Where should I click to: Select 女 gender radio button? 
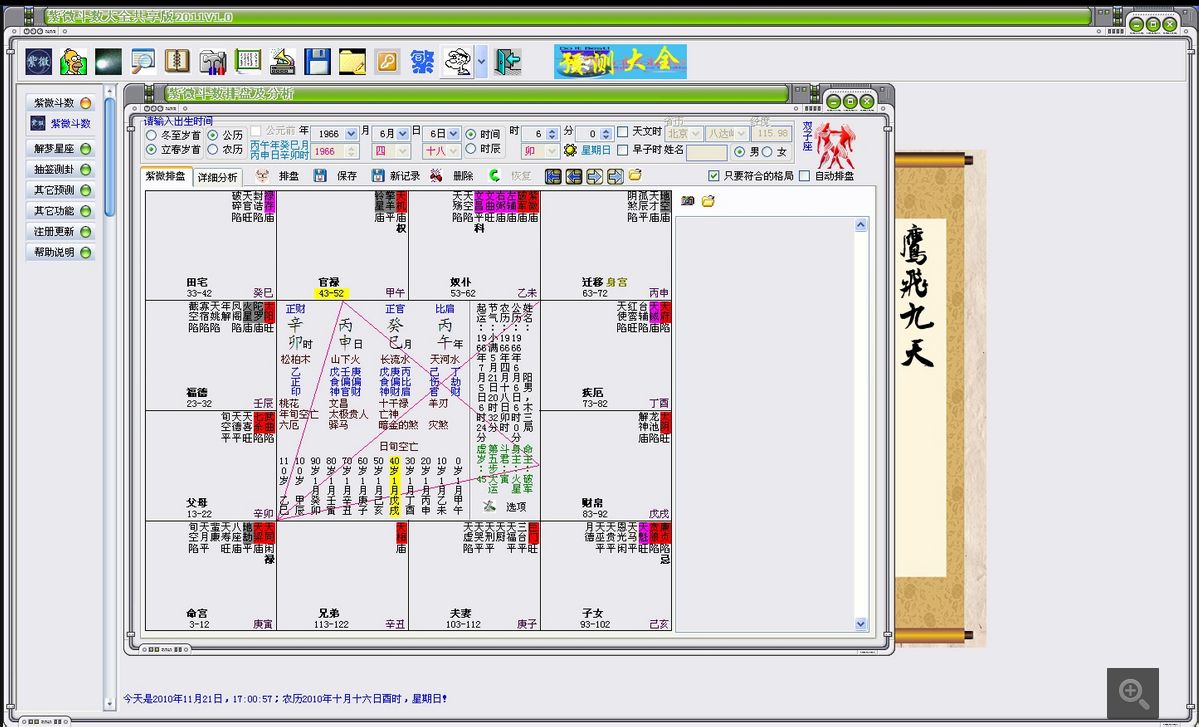coord(767,152)
